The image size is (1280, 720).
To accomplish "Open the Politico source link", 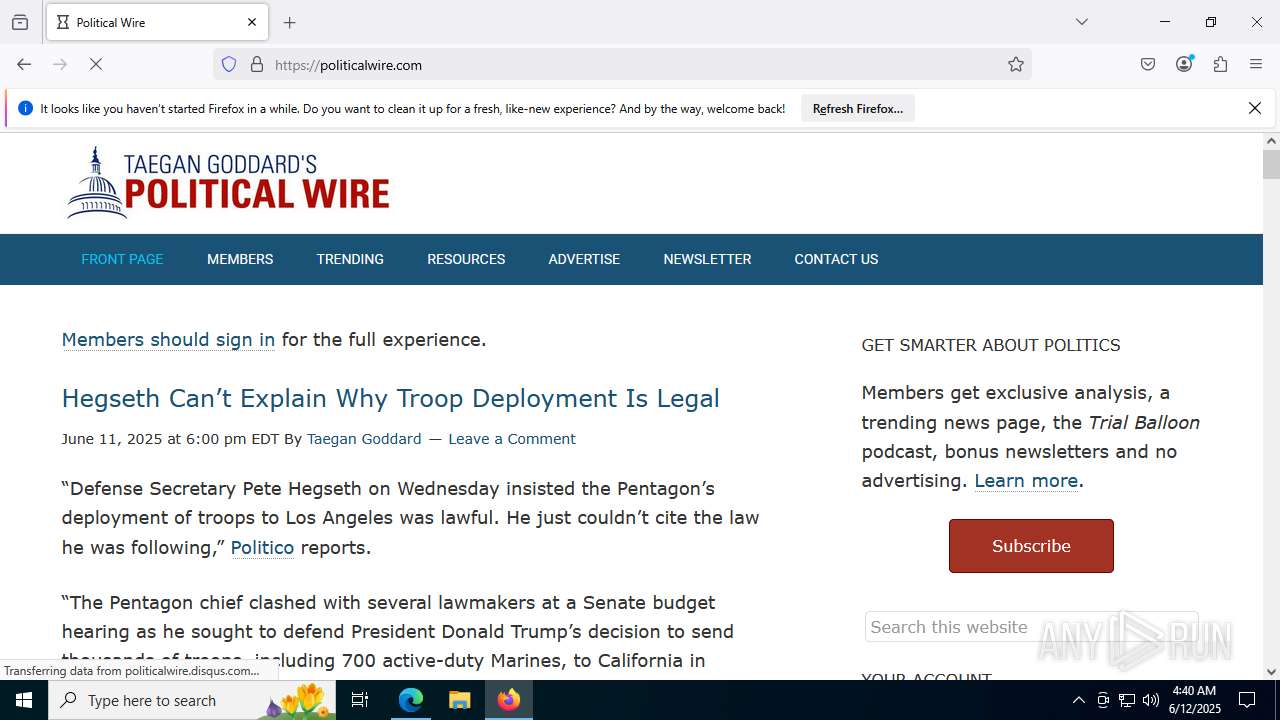I will point(262,547).
